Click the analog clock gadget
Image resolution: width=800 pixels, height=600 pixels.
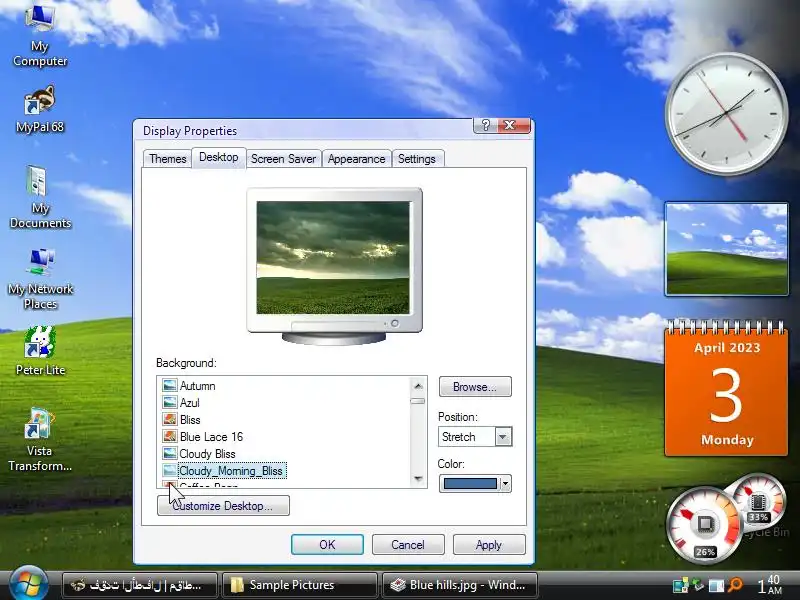click(727, 113)
